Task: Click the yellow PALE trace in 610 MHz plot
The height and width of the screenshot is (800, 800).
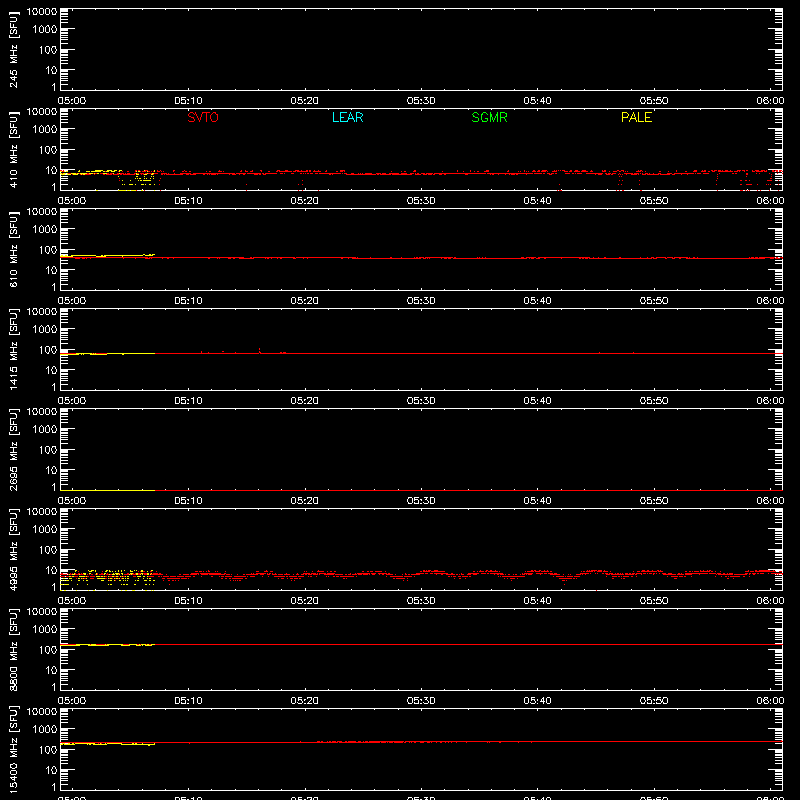Action: coord(108,255)
